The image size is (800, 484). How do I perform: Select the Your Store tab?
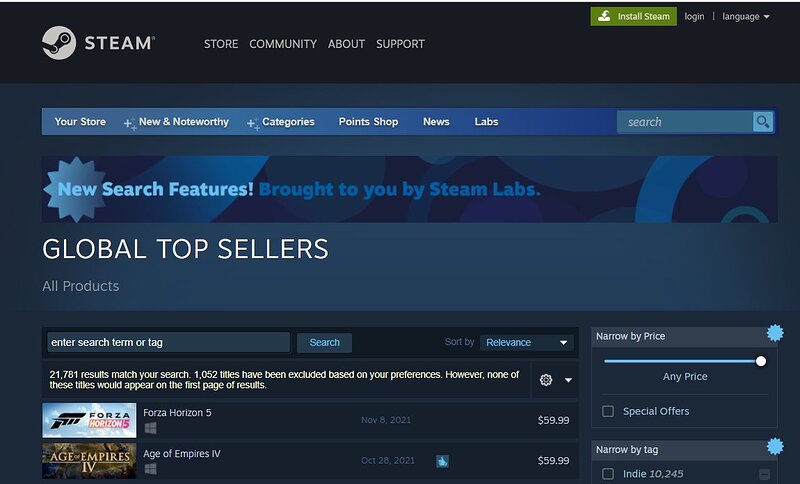pyautogui.click(x=80, y=122)
